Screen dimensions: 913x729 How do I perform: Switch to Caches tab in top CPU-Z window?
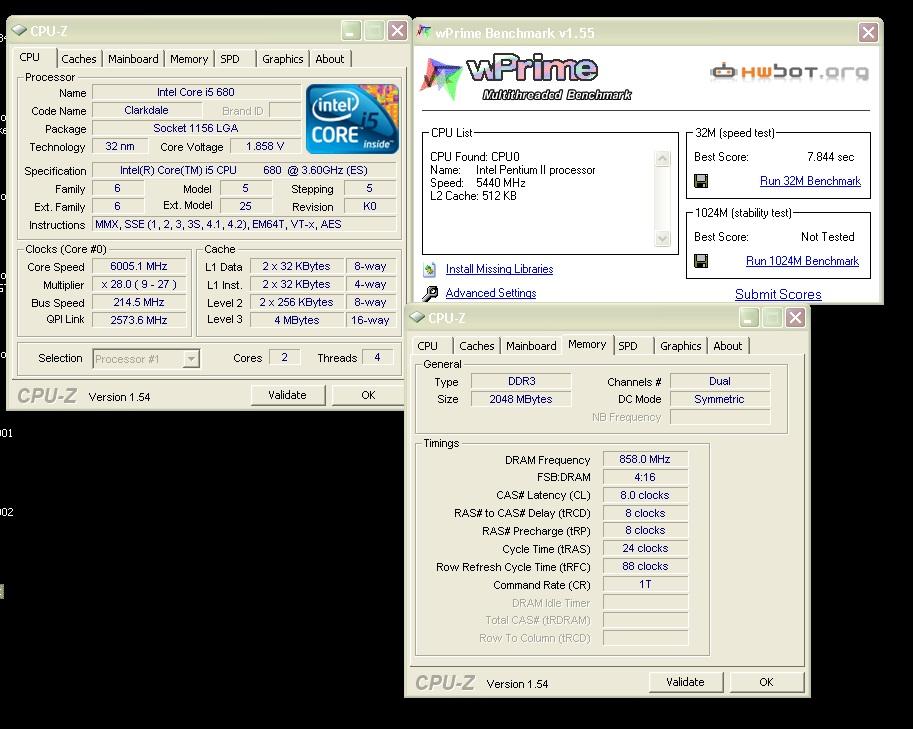(x=79, y=59)
